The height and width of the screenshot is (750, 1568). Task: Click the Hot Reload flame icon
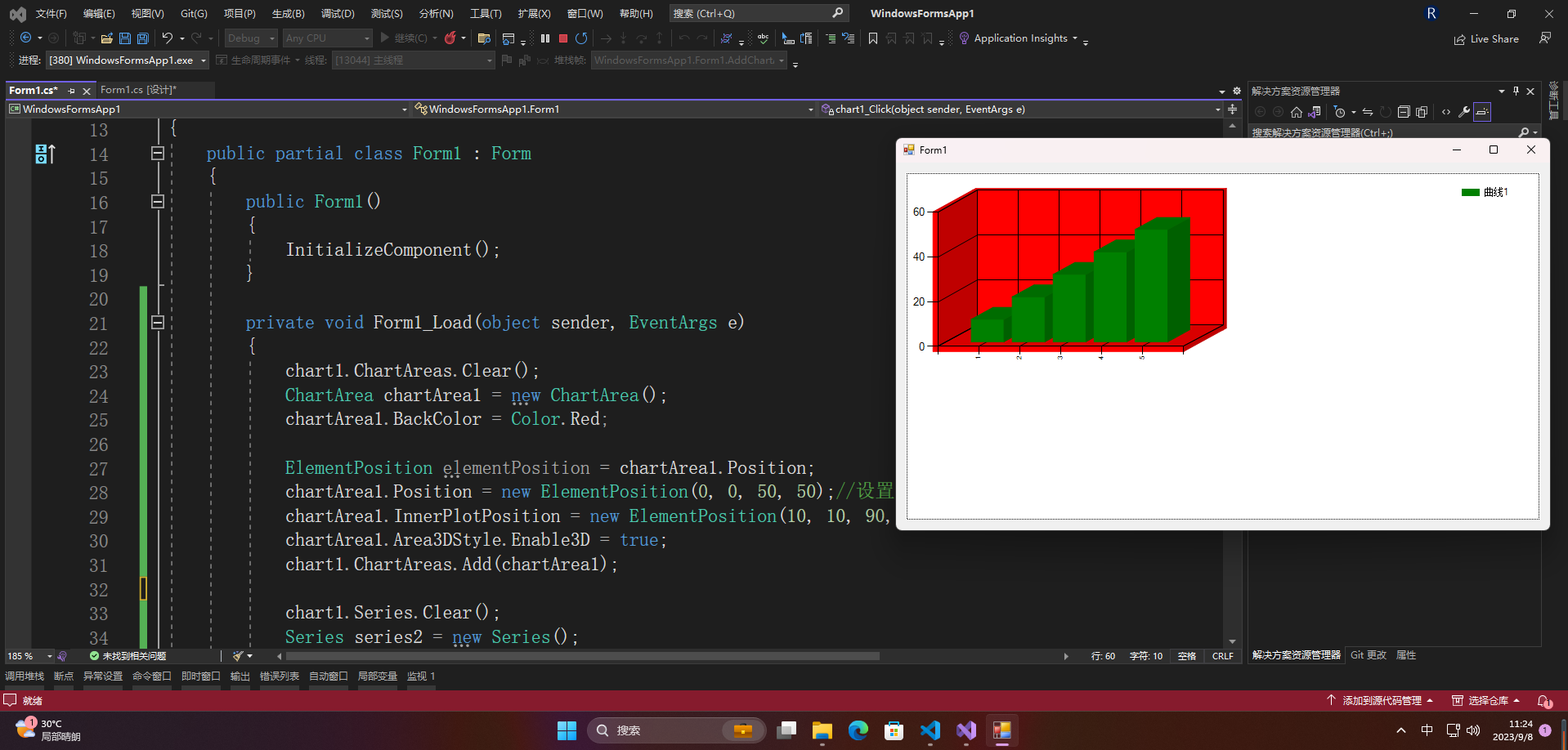point(450,38)
